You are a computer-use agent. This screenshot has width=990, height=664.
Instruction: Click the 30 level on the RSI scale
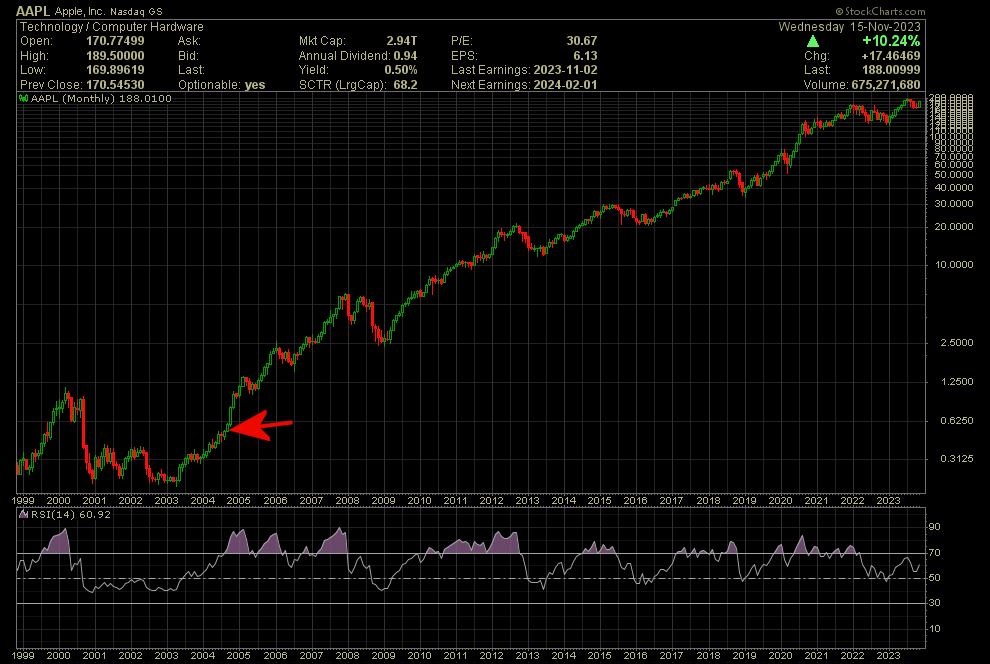point(934,603)
